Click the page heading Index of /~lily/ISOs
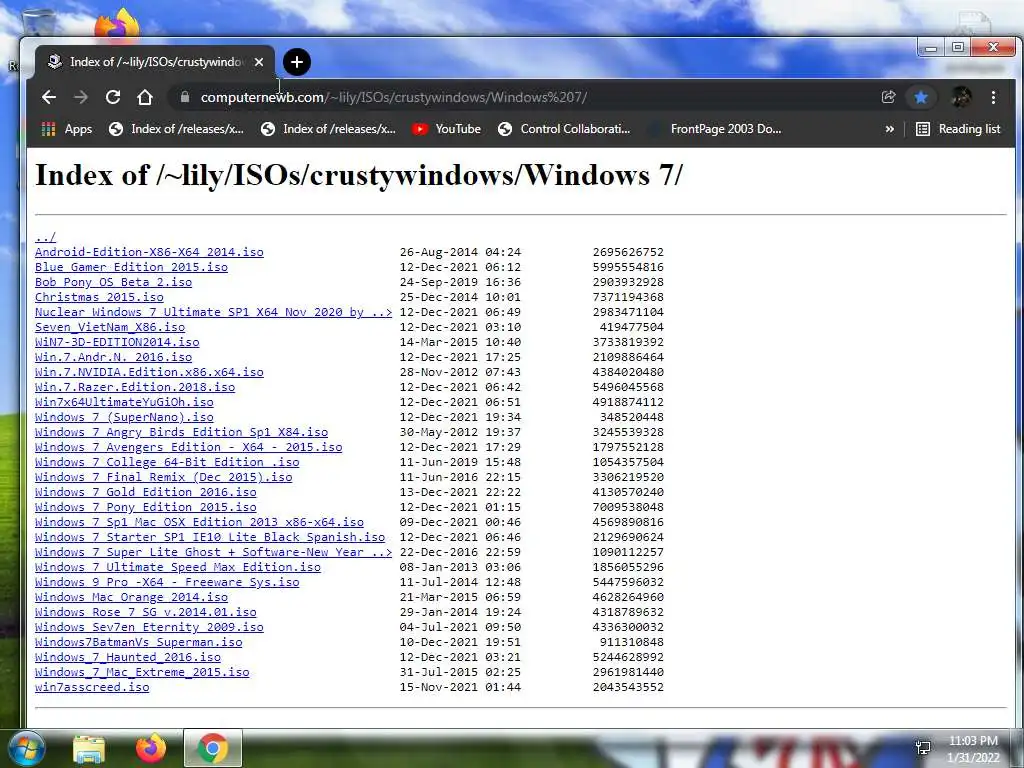 (359, 175)
